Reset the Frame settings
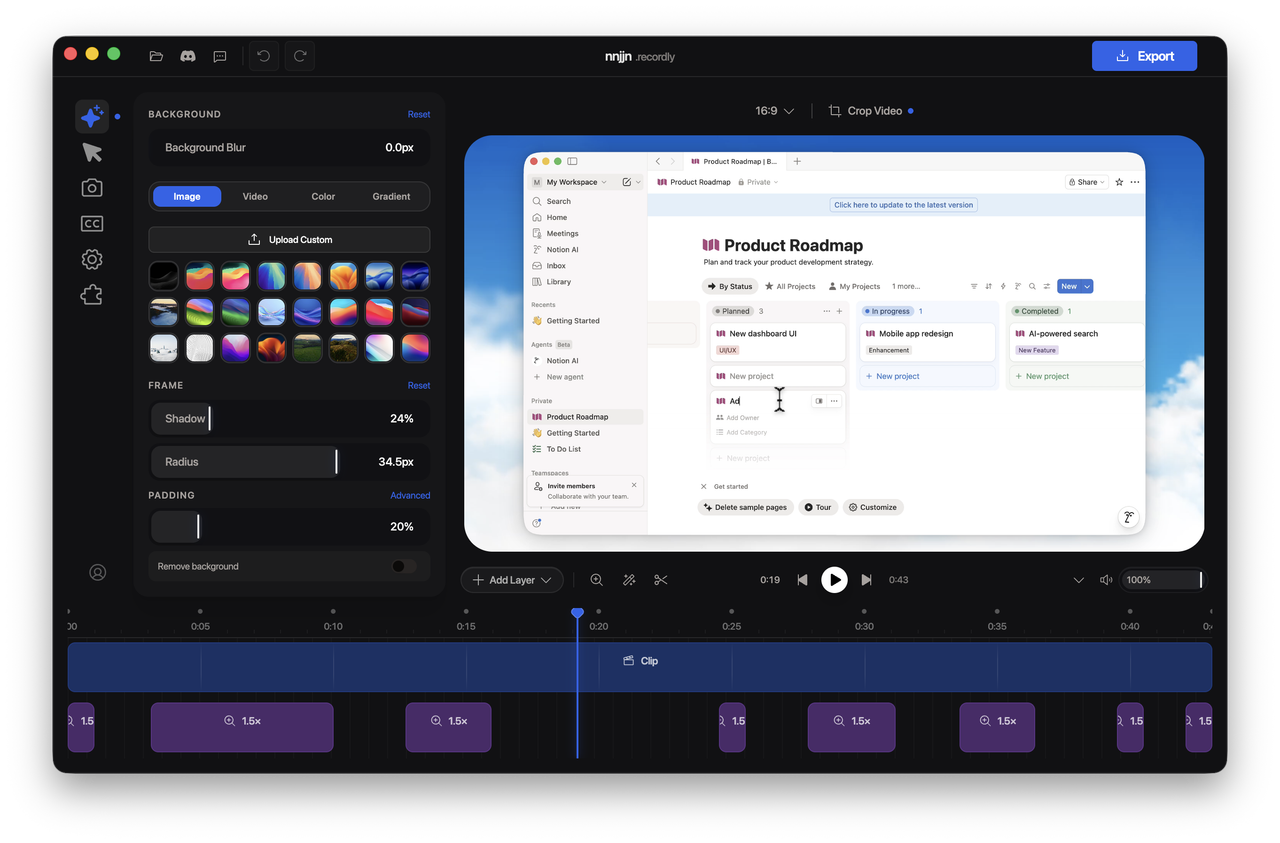 click(419, 385)
